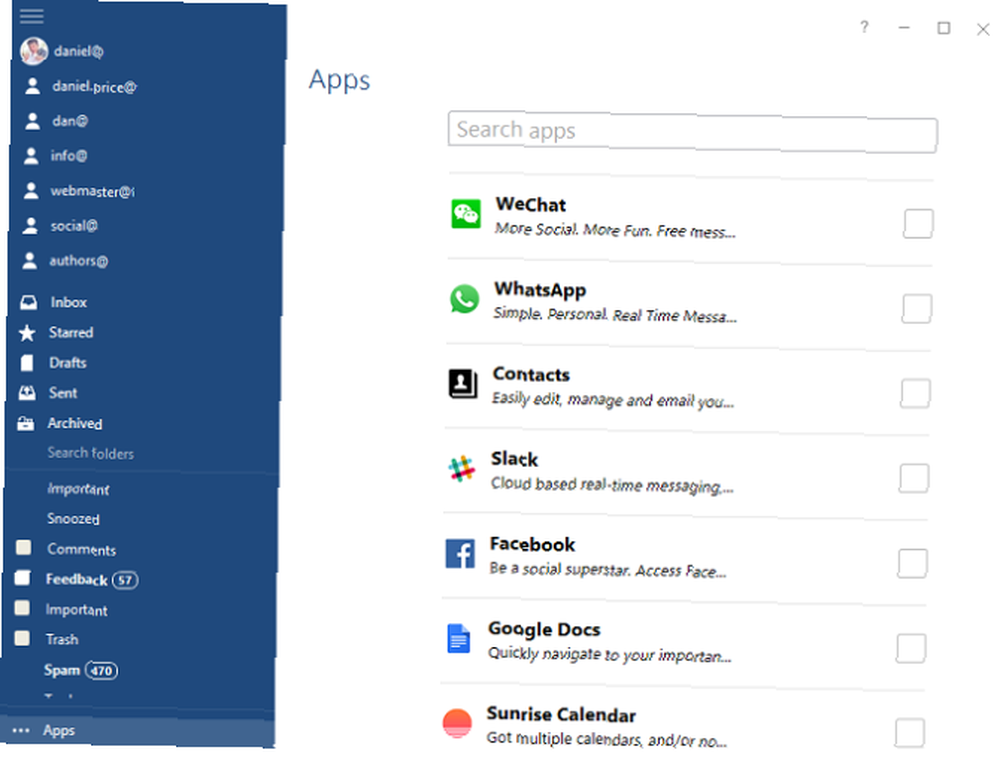Enable the Facebook app checkbox

[x=912, y=563]
